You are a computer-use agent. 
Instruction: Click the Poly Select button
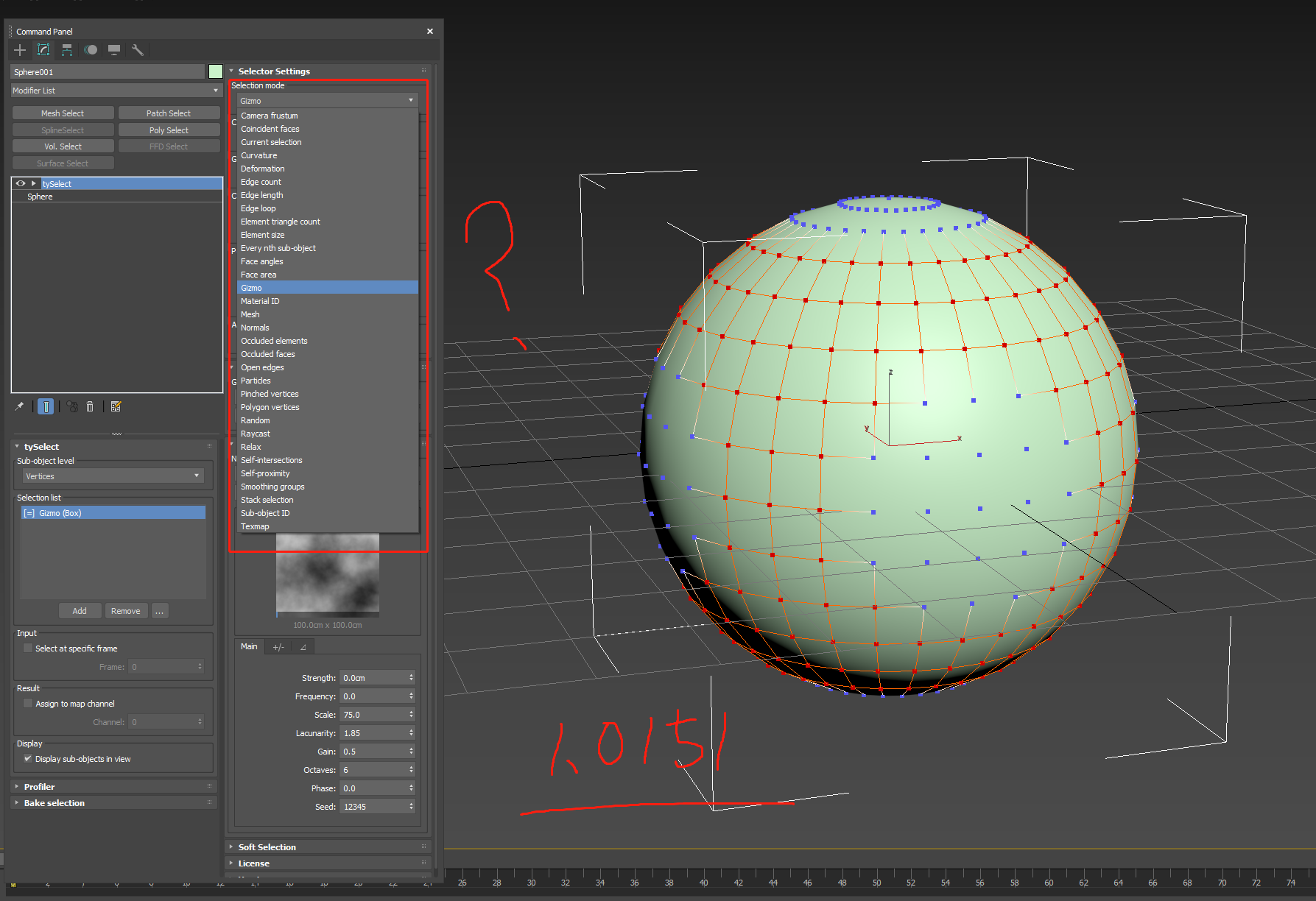169,130
